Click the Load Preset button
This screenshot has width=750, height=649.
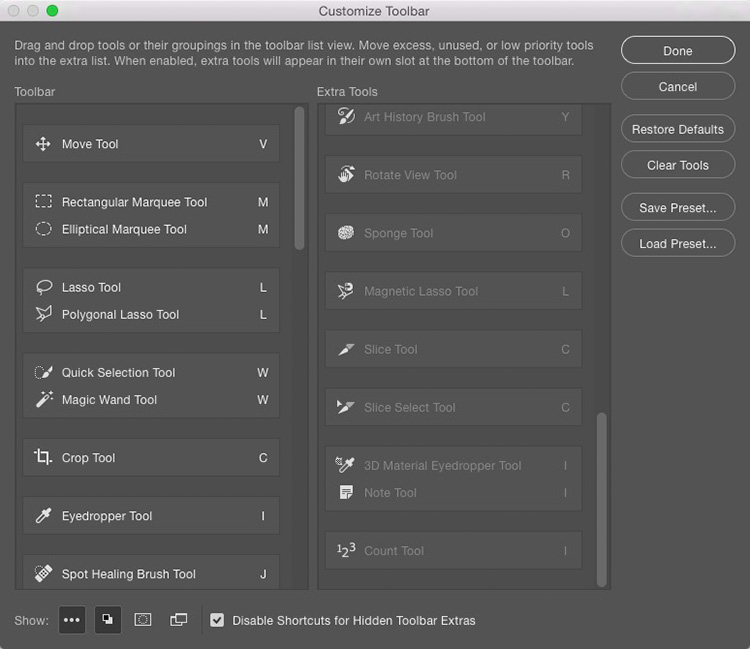coord(677,244)
